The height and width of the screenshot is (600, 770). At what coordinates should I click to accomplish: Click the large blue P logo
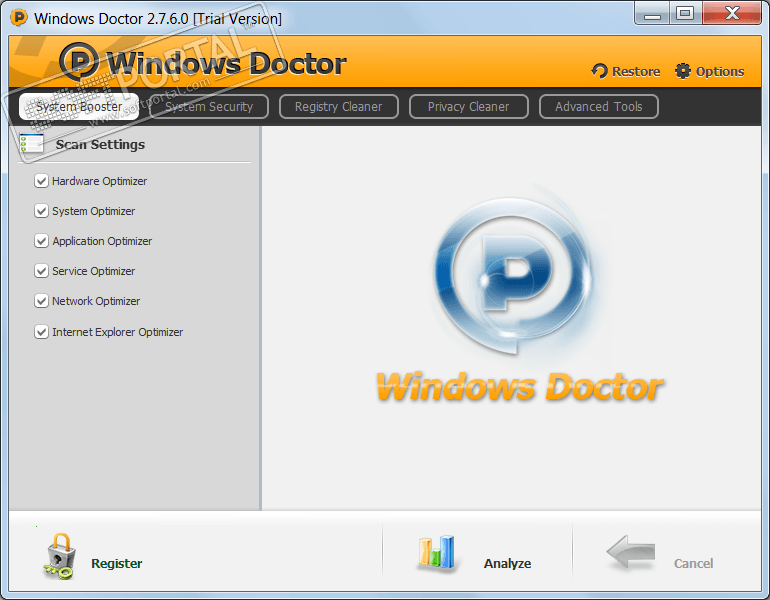tap(513, 275)
